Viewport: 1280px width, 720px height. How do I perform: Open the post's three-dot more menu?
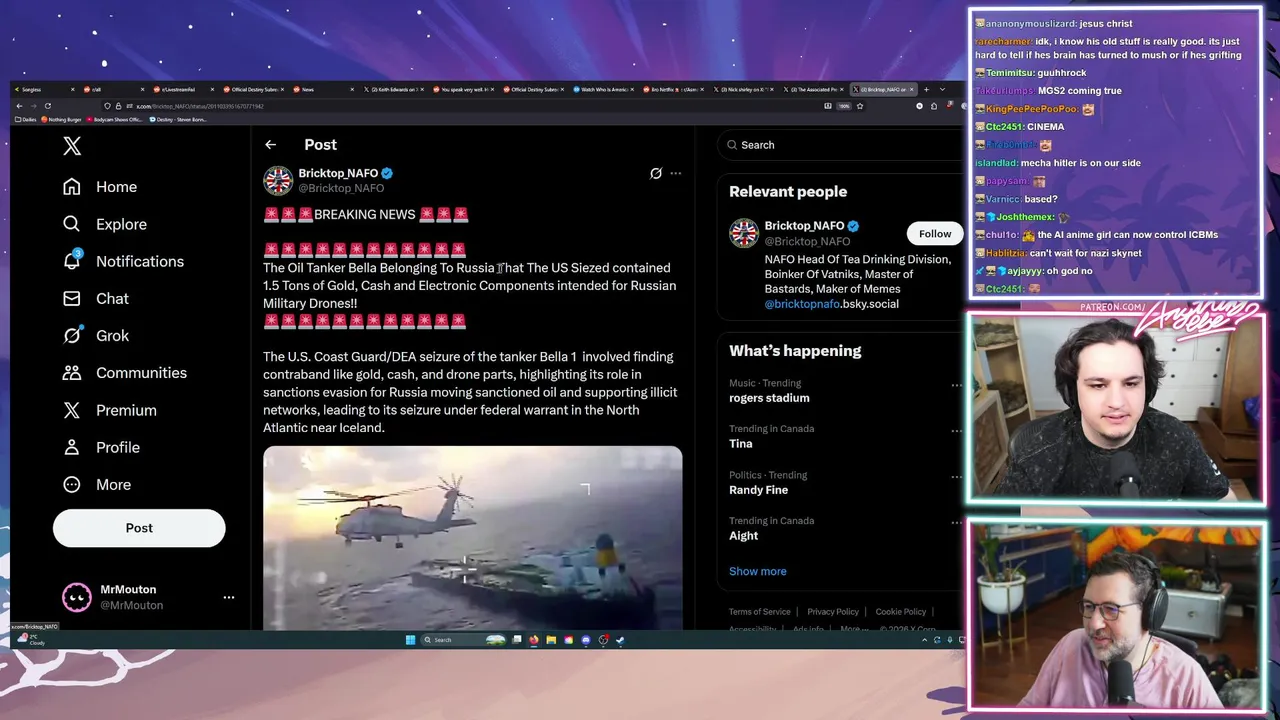pos(676,173)
